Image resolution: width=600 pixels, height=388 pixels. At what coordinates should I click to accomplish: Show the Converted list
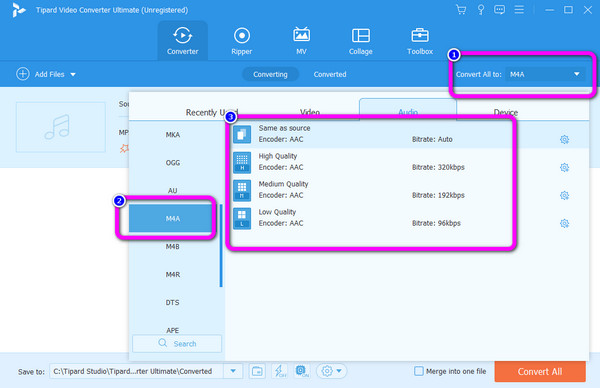[x=330, y=74]
